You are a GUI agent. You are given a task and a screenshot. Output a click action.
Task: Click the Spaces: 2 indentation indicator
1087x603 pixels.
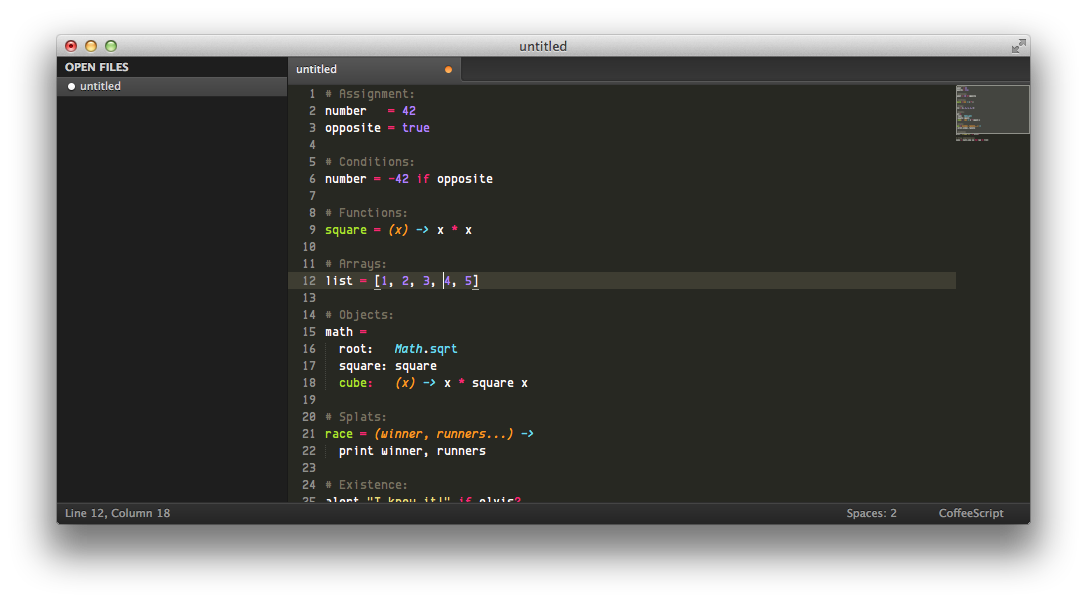click(870, 513)
